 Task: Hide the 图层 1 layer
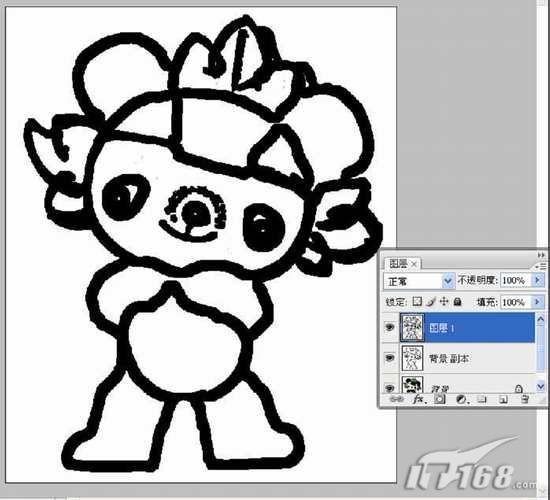(390, 328)
